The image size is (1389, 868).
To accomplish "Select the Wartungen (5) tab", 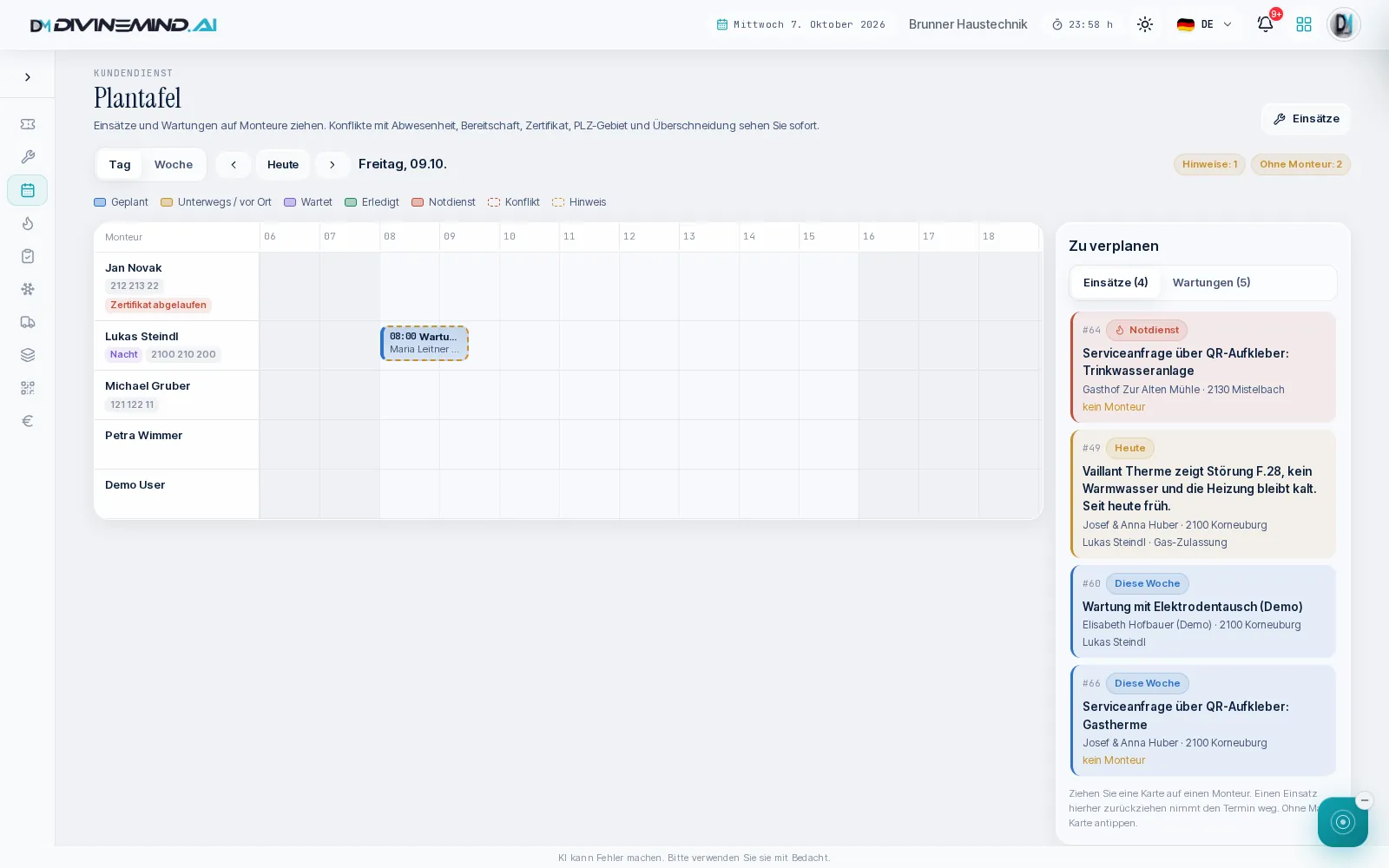I will [x=1211, y=282].
